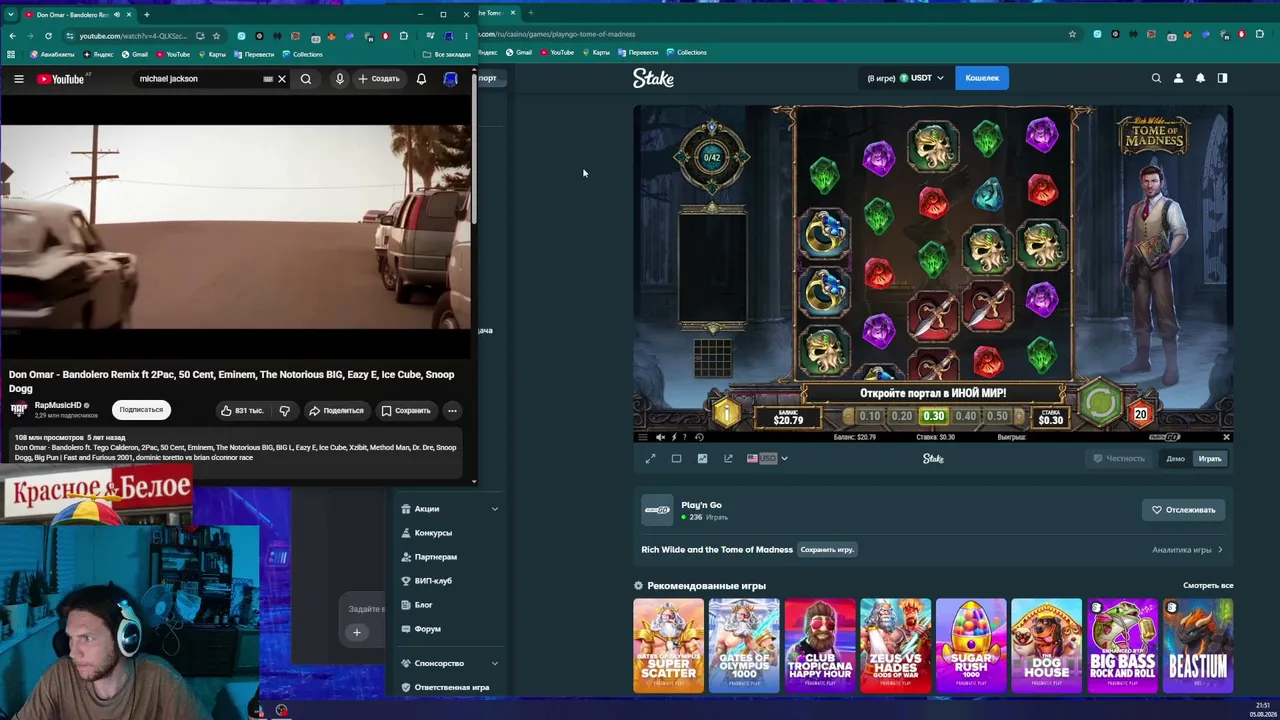1280x720 pixels.
Task: Open Партнерам in the Stake sidebar
Action: (x=436, y=557)
